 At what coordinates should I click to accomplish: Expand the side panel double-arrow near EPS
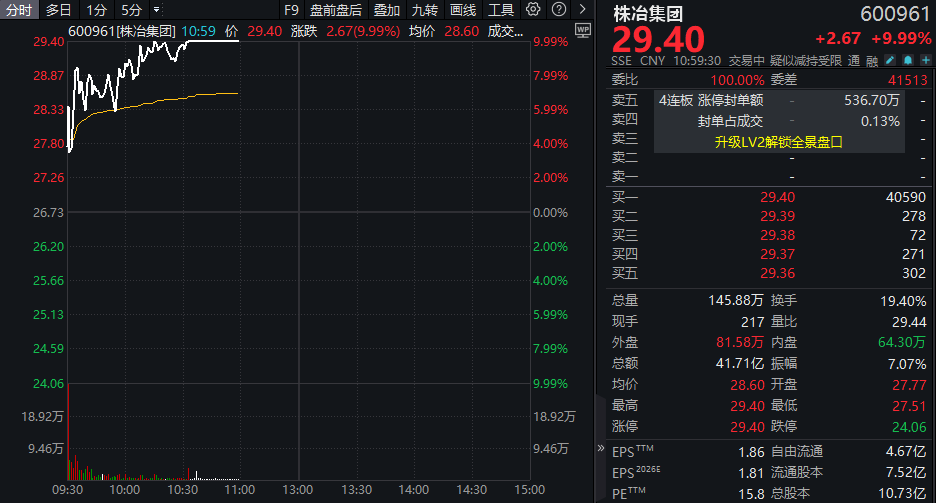click(x=601, y=450)
